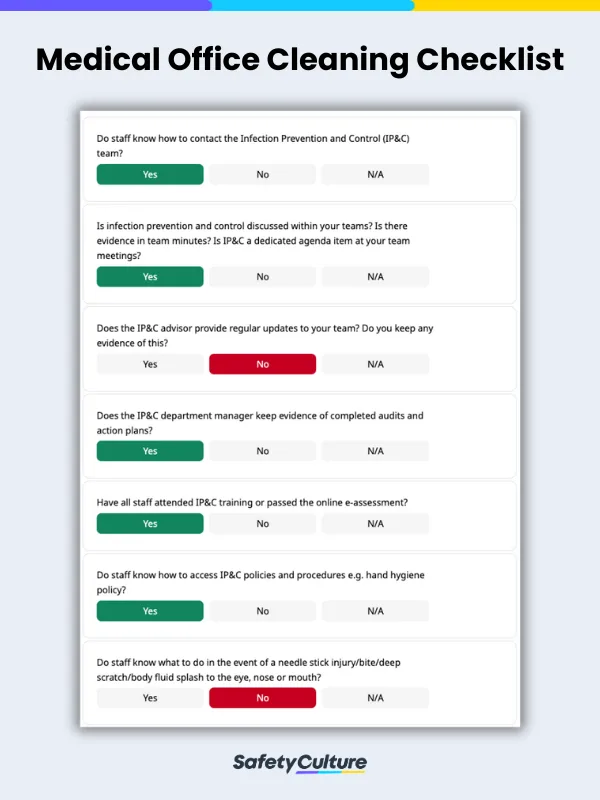The width and height of the screenshot is (600, 800).
Task: Mark N/A for IP&C training question
Action: [x=375, y=523]
